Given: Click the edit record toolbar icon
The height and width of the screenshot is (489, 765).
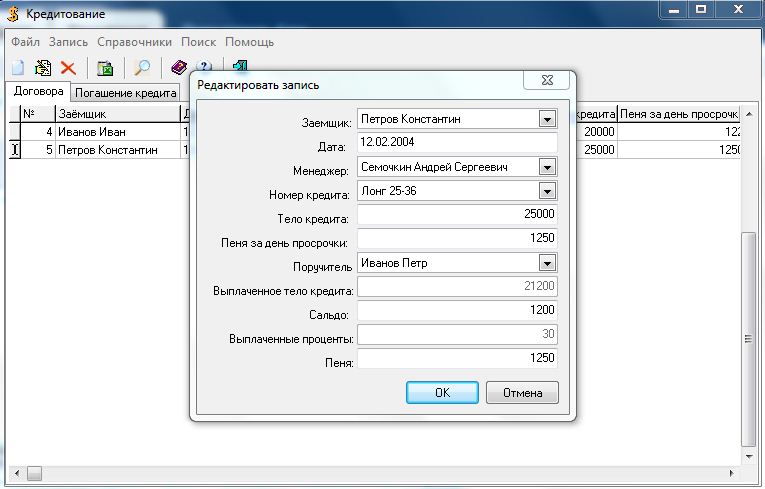Looking at the screenshot, I should tap(43, 68).
